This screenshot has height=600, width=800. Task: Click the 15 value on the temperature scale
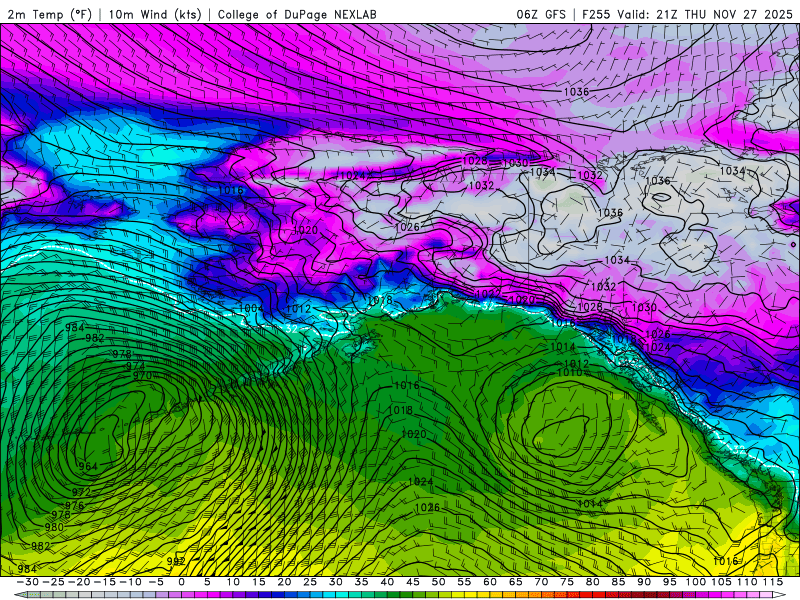[258, 582]
